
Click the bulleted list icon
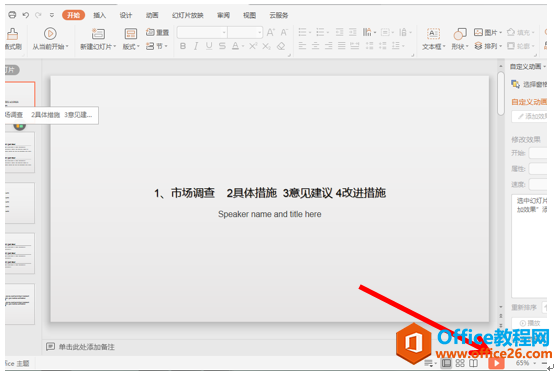click(x=302, y=32)
